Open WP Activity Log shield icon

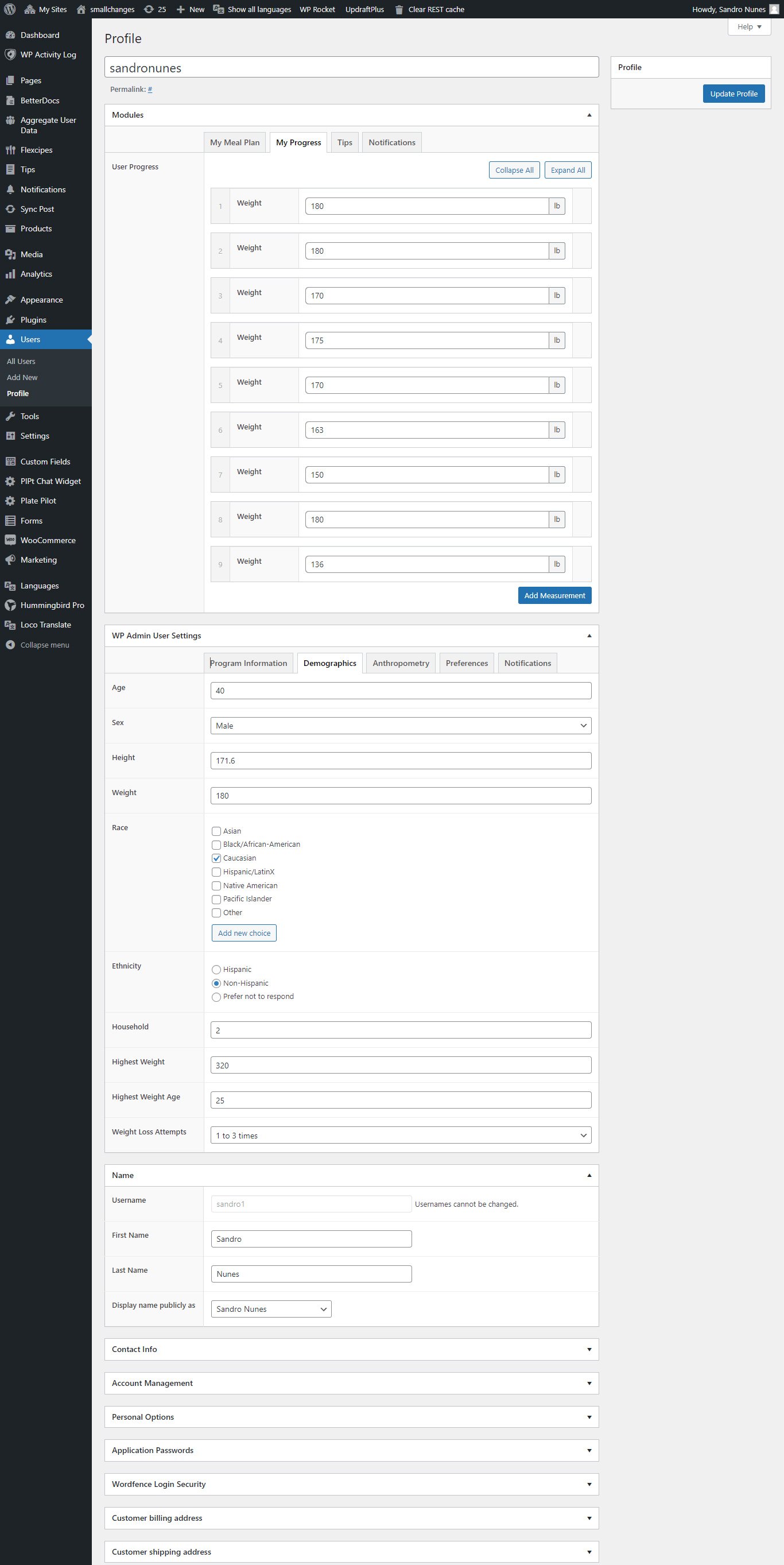pyautogui.click(x=10, y=55)
